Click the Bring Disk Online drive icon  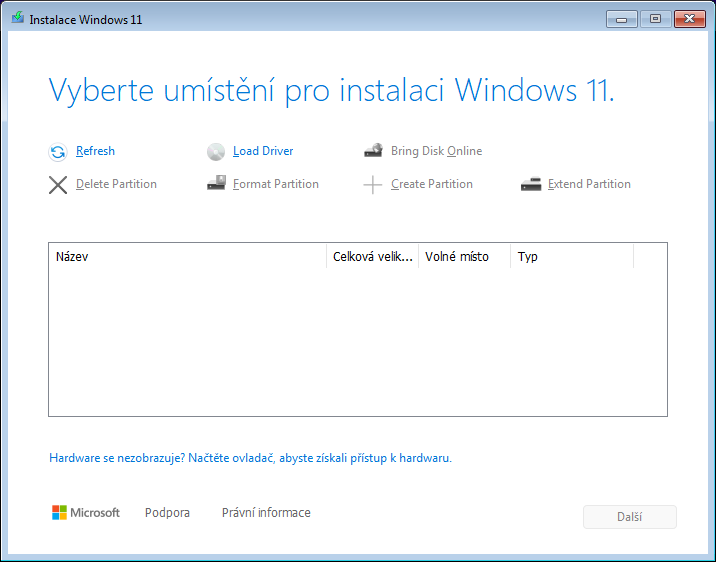click(373, 151)
